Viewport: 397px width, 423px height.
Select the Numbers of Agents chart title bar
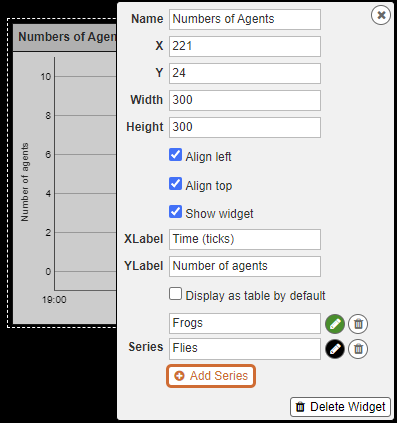point(65,37)
